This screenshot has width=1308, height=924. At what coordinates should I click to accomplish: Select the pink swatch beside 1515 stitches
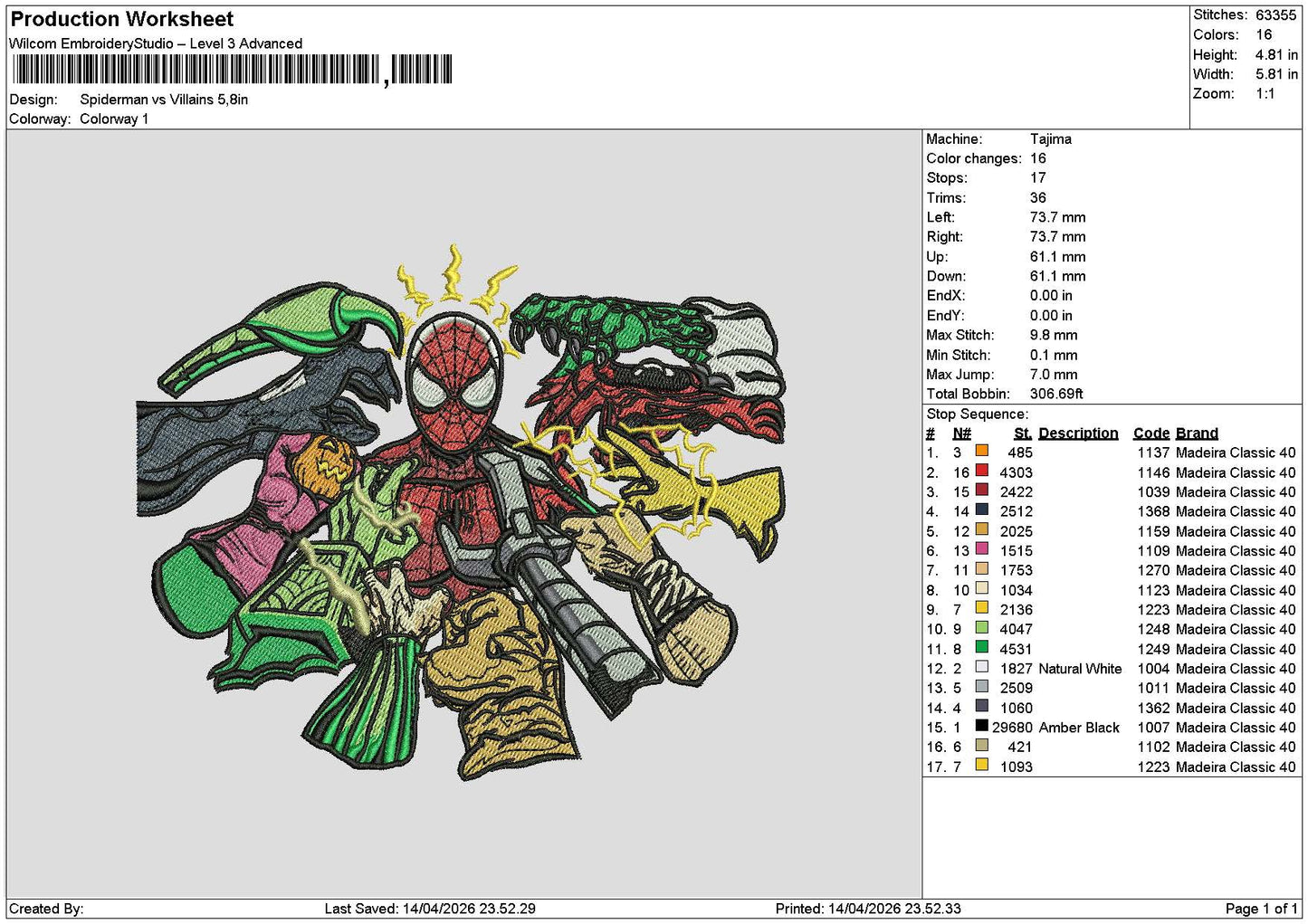point(981,549)
